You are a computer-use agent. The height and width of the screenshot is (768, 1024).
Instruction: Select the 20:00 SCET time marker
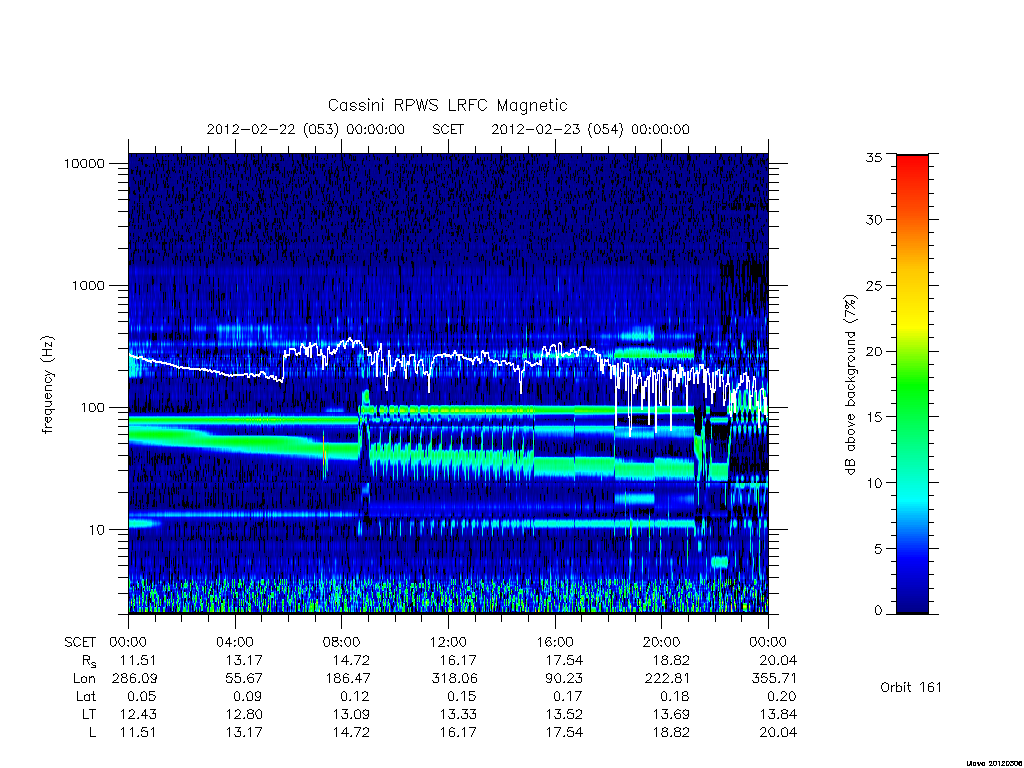click(x=662, y=642)
